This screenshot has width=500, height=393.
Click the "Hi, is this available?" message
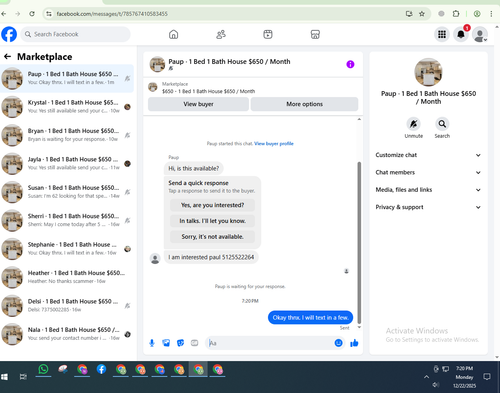tap(194, 168)
